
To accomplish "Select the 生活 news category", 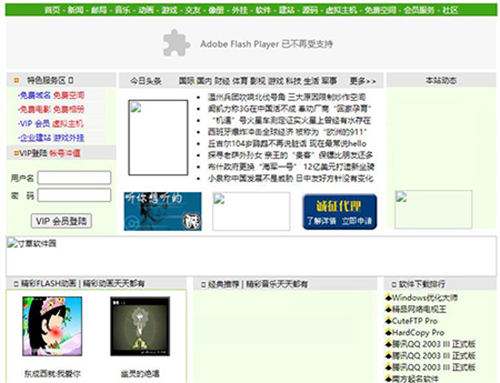I will [x=312, y=81].
